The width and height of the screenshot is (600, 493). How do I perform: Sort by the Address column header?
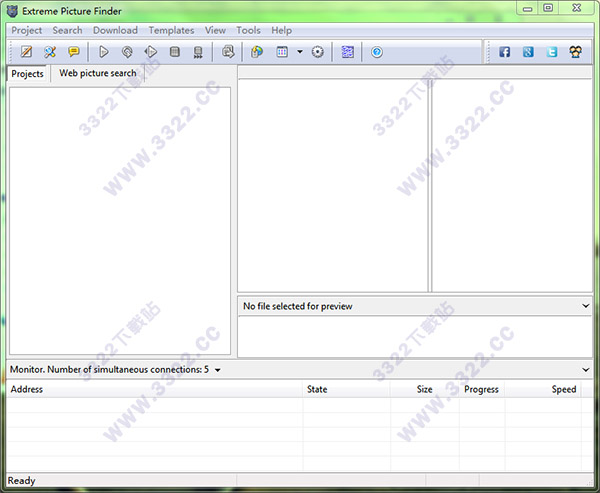[x=155, y=389]
